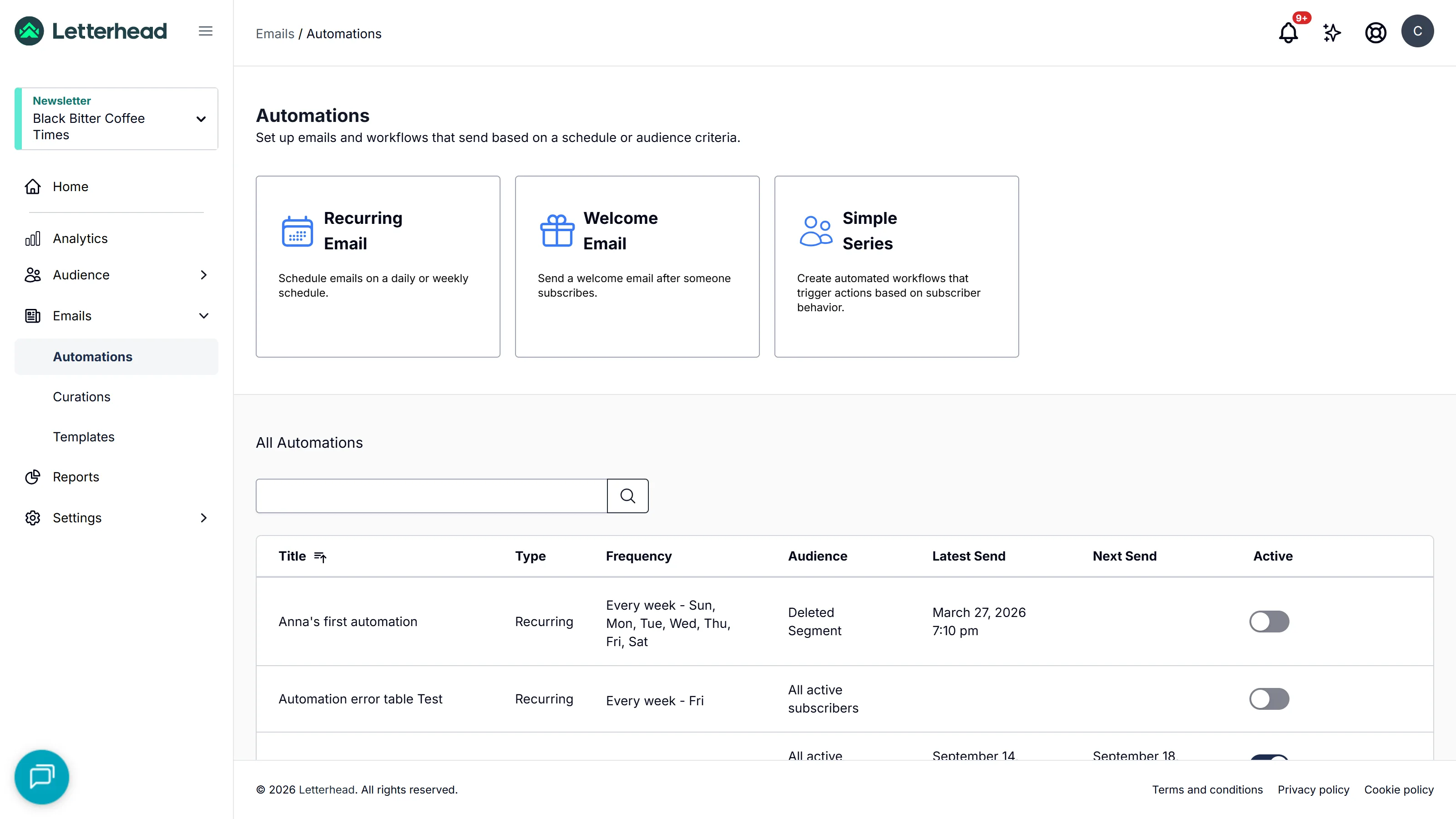Choose the Recurring Email card
The image size is (1456, 819).
(x=378, y=266)
